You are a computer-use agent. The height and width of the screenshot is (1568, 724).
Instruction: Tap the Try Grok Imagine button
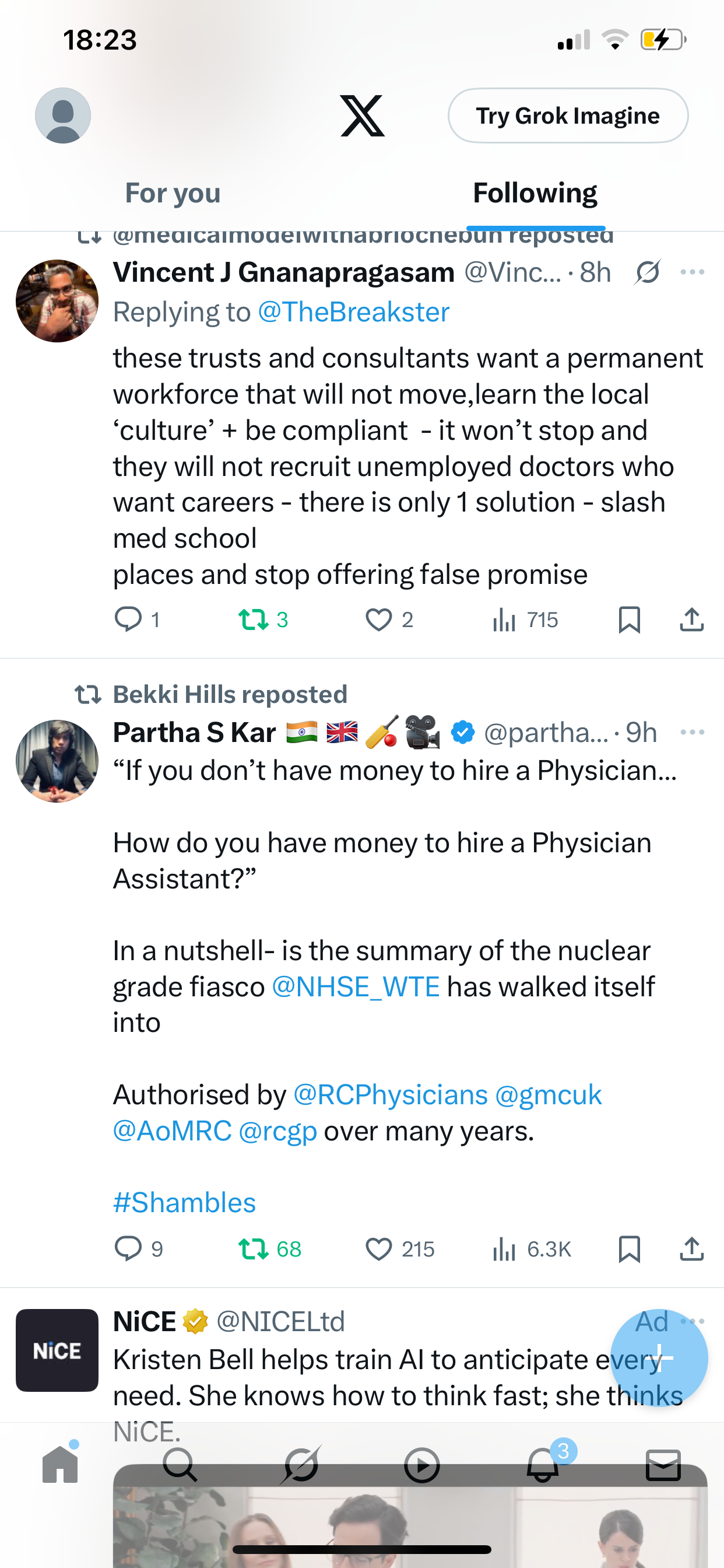pyautogui.click(x=568, y=116)
